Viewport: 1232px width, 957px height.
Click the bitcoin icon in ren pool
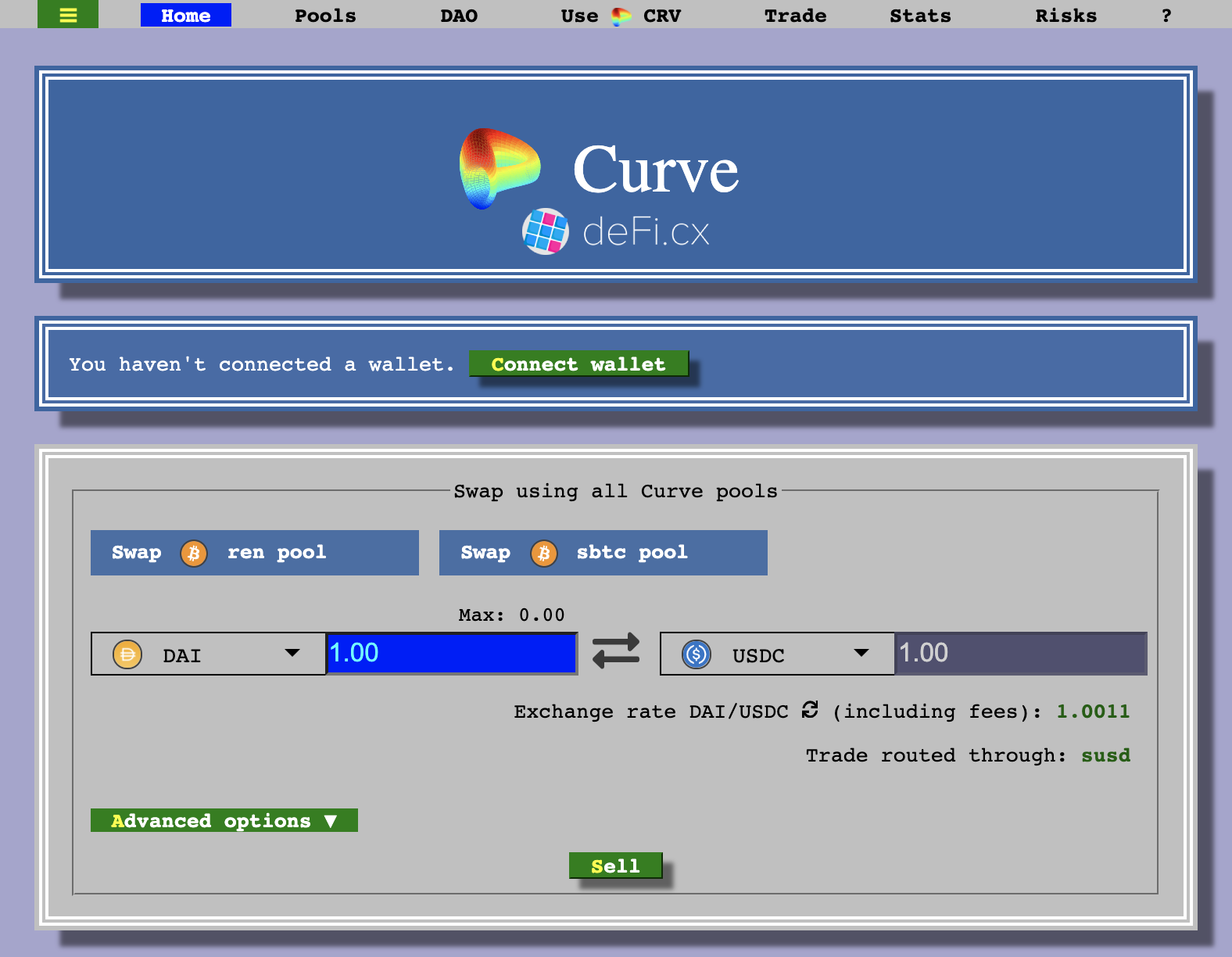[x=194, y=554]
